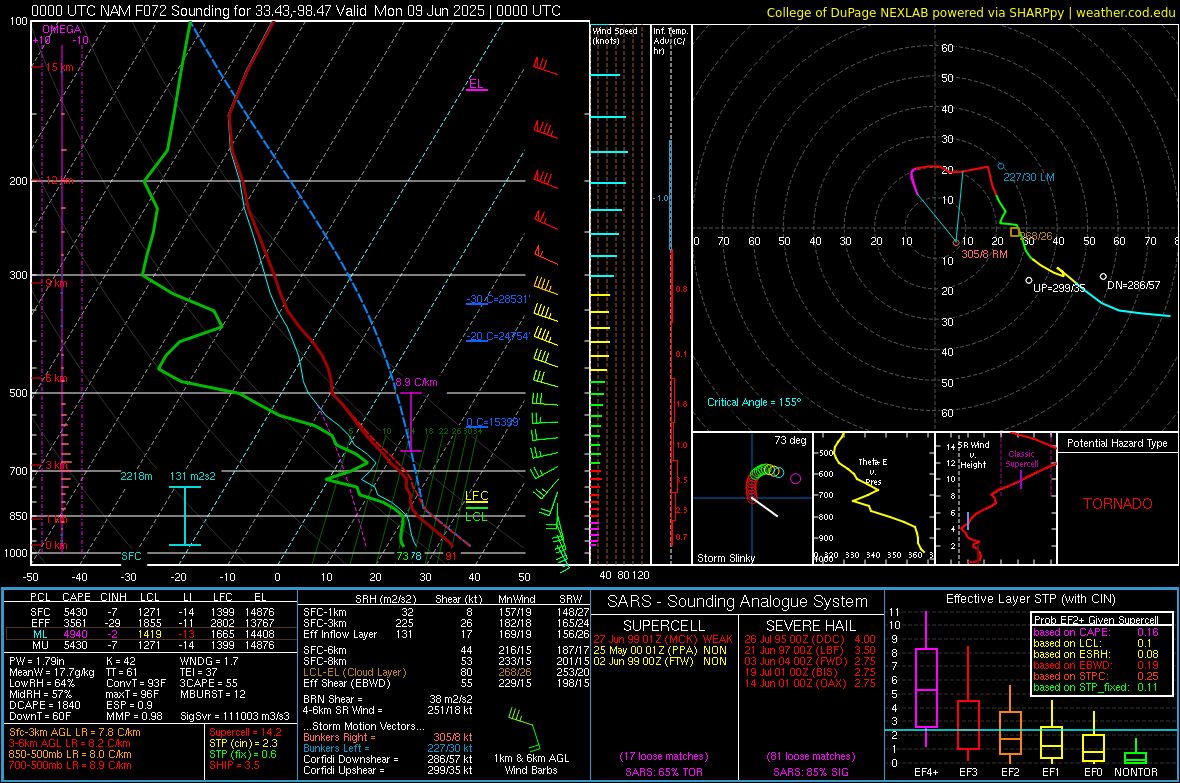Click the 'Inf. Temp. Adv.' panel header
The height and width of the screenshot is (783, 1180).
point(670,41)
